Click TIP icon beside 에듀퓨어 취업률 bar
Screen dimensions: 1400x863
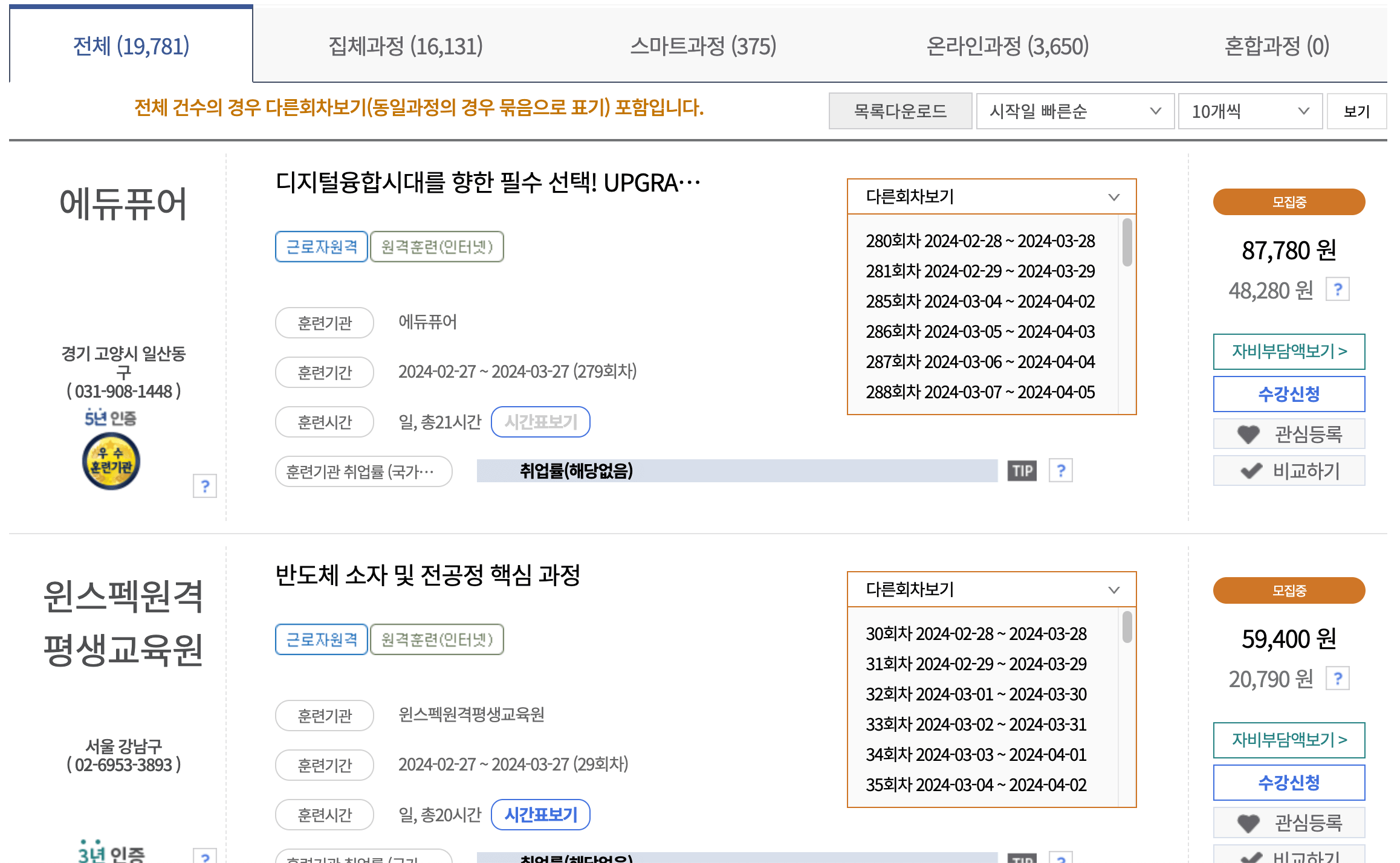coord(1022,471)
